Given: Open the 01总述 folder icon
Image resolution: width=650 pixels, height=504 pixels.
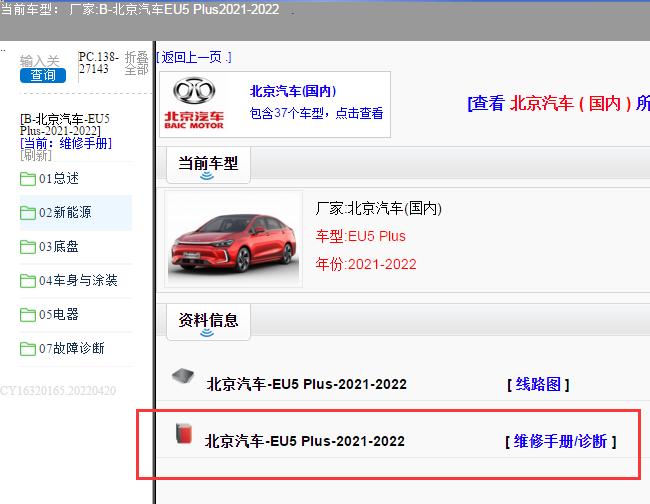Looking at the screenshot, I should (x=28, y=179).
